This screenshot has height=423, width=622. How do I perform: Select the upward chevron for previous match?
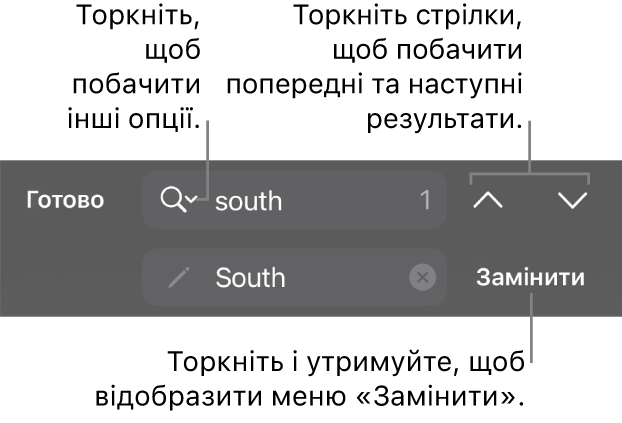point(488,200)
